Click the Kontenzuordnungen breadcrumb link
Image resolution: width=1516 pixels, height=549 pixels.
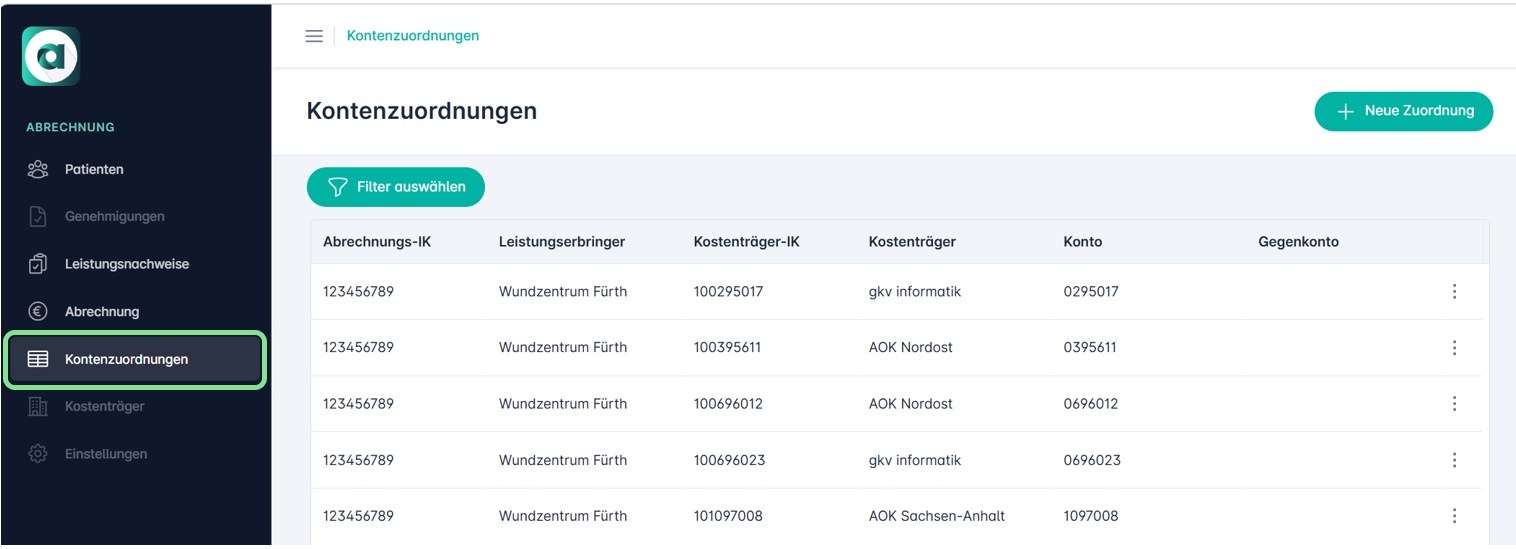412,36
